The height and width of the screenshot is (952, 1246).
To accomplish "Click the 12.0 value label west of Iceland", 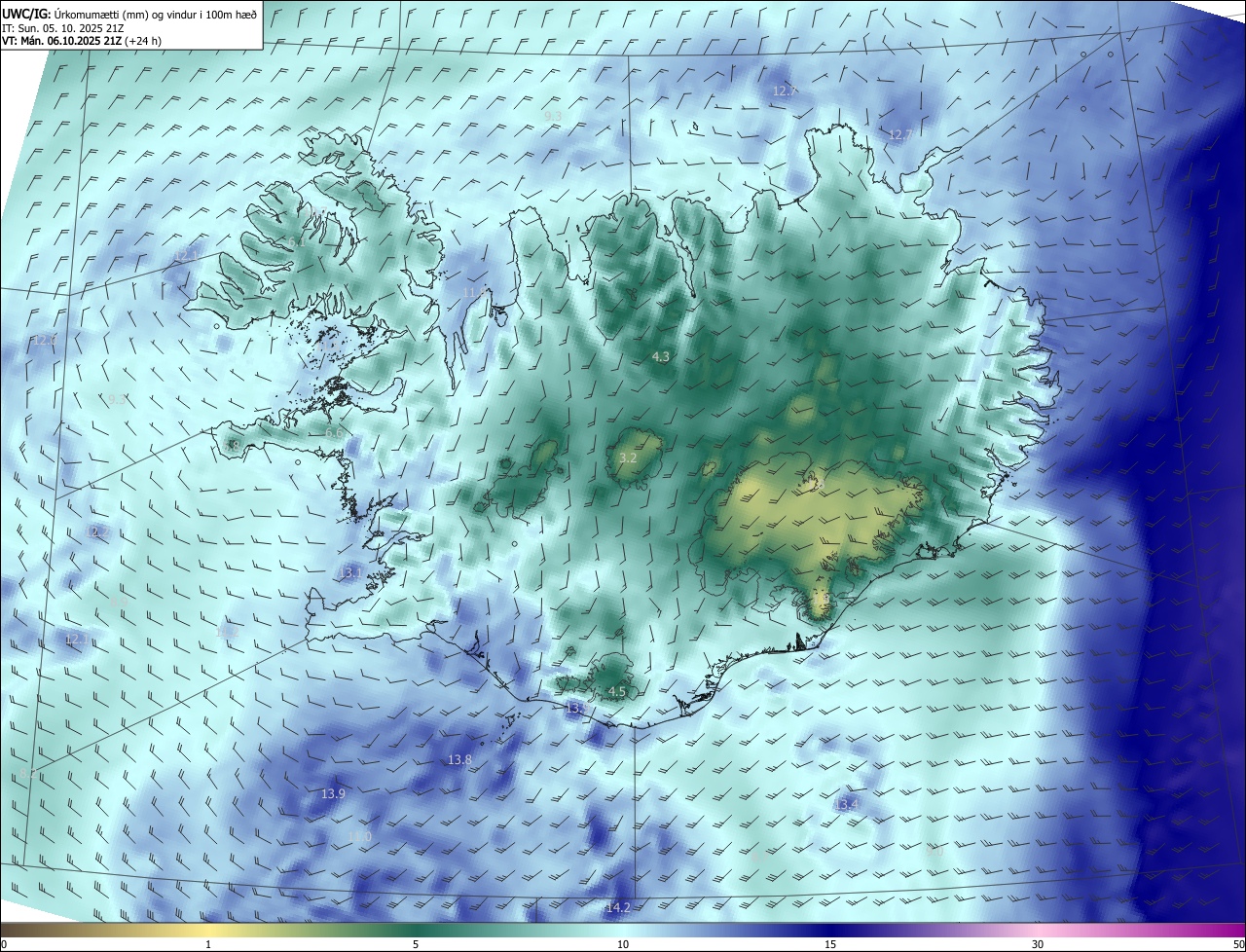I will [x=44, y=340].
